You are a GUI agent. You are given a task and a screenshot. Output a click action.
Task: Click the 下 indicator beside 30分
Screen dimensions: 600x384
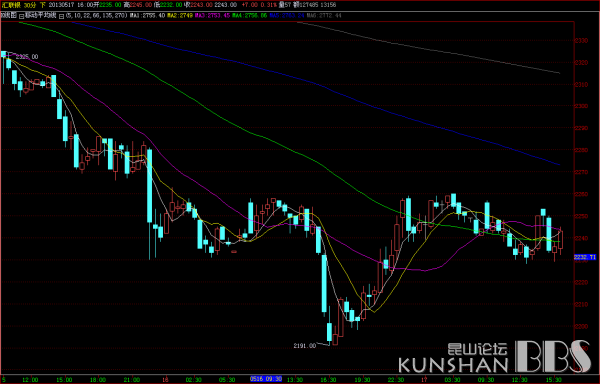[42, 5]
